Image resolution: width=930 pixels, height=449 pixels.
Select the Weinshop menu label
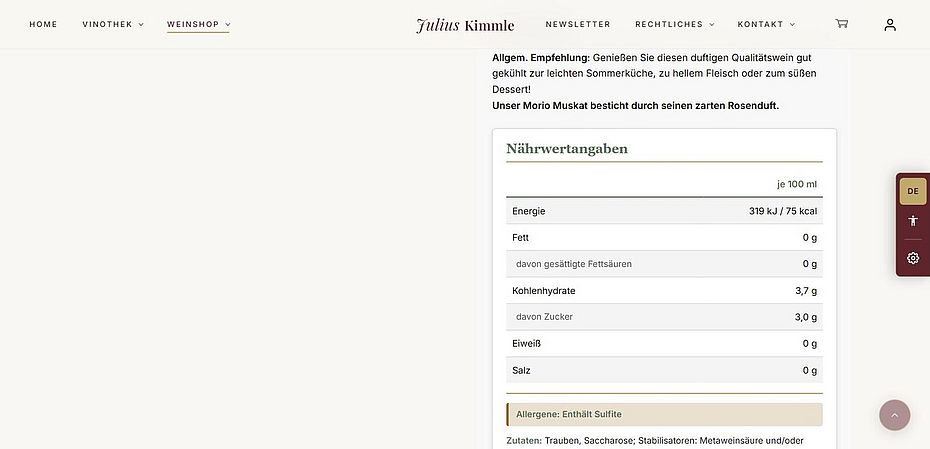click(x=193, y=24)
